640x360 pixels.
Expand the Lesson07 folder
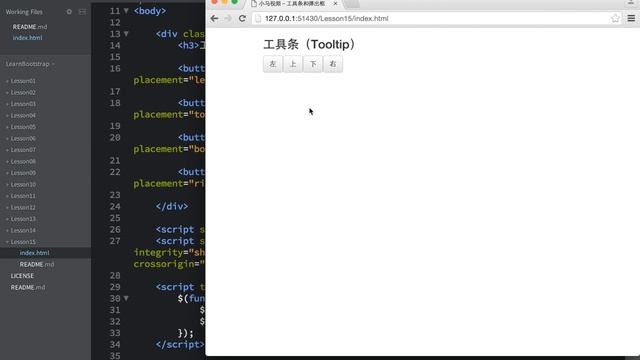click(21, 150)
